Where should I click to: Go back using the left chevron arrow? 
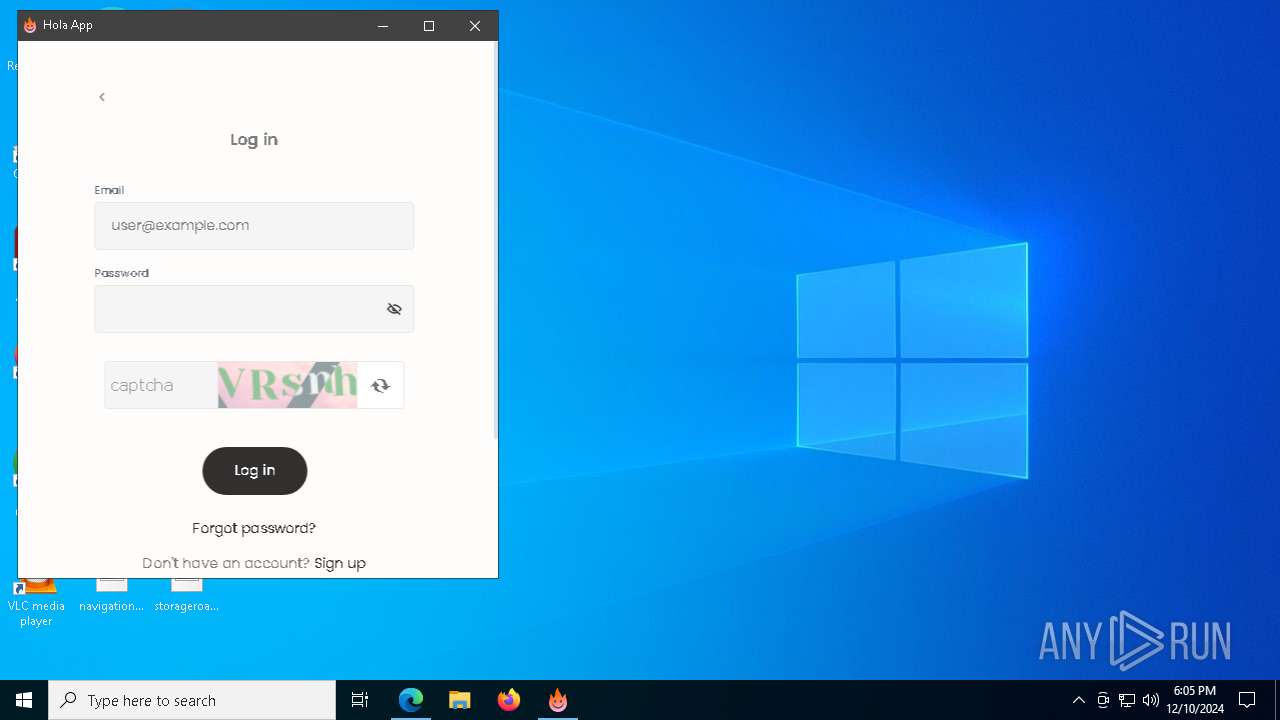[x=102, y=97]
